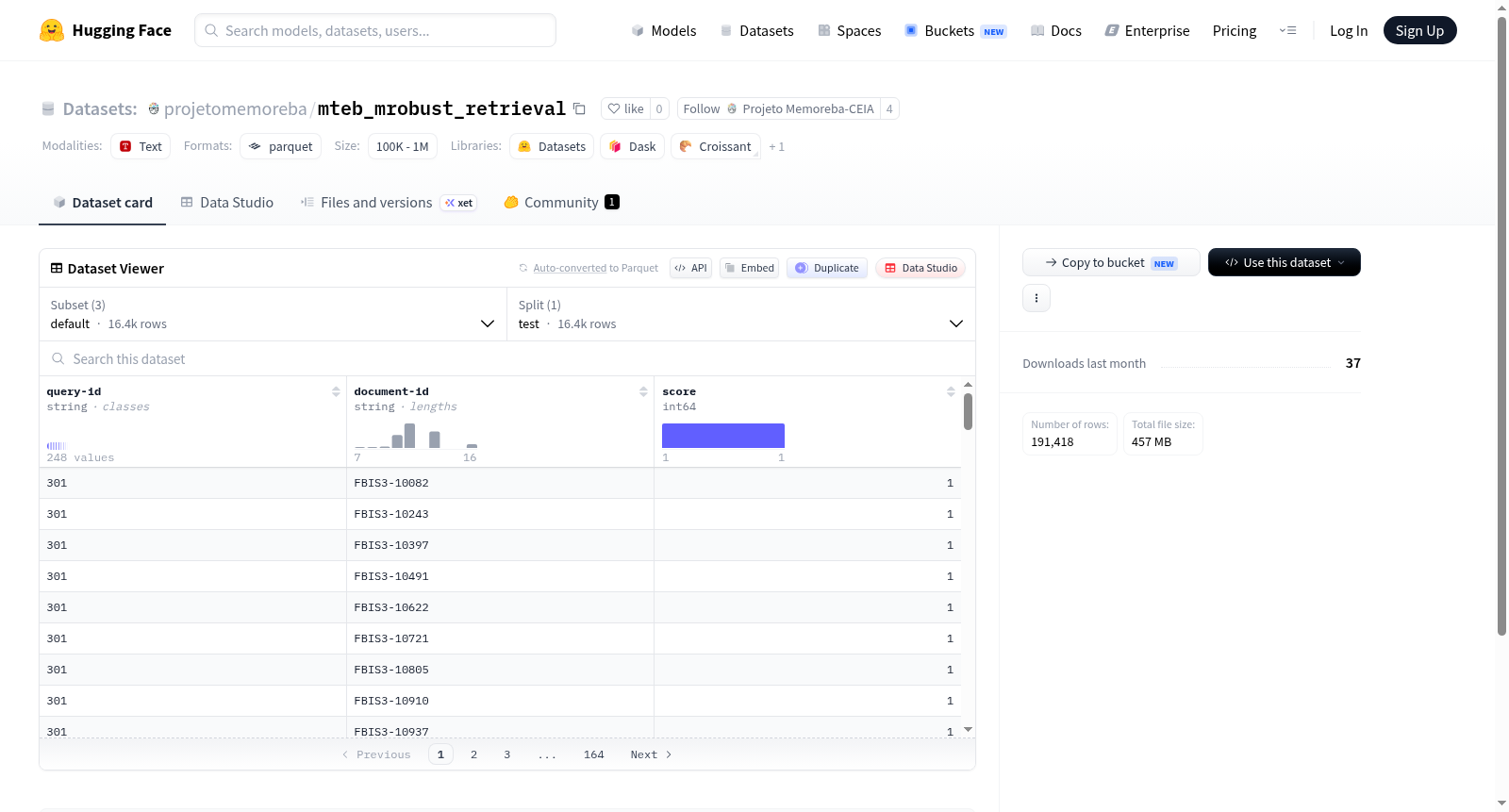Click the like count 0
Image resolution: width=1509 pixels, height=812 pixels.
click(x=659, y=109)
